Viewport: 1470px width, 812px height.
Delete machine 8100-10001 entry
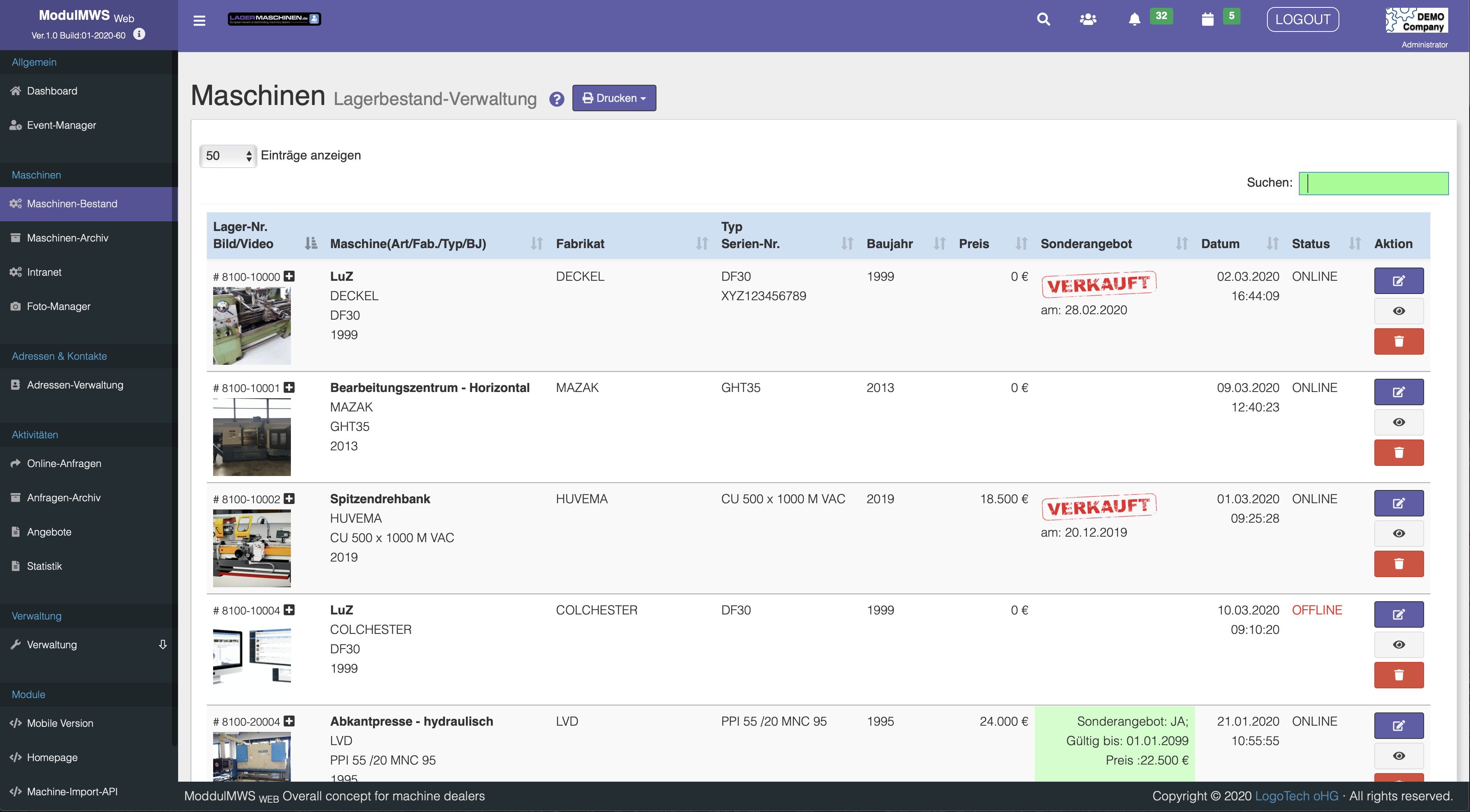pos(1398,453)
